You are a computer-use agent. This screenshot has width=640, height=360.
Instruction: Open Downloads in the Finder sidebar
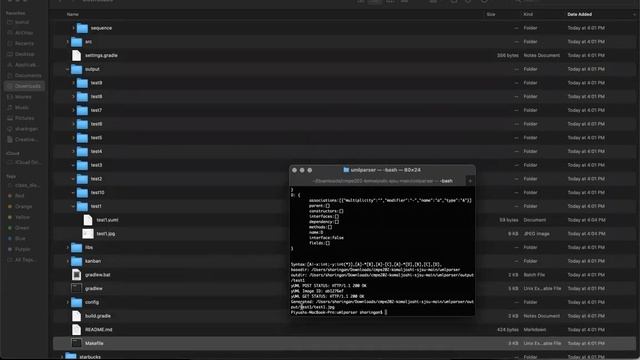[x=24, y=86]
